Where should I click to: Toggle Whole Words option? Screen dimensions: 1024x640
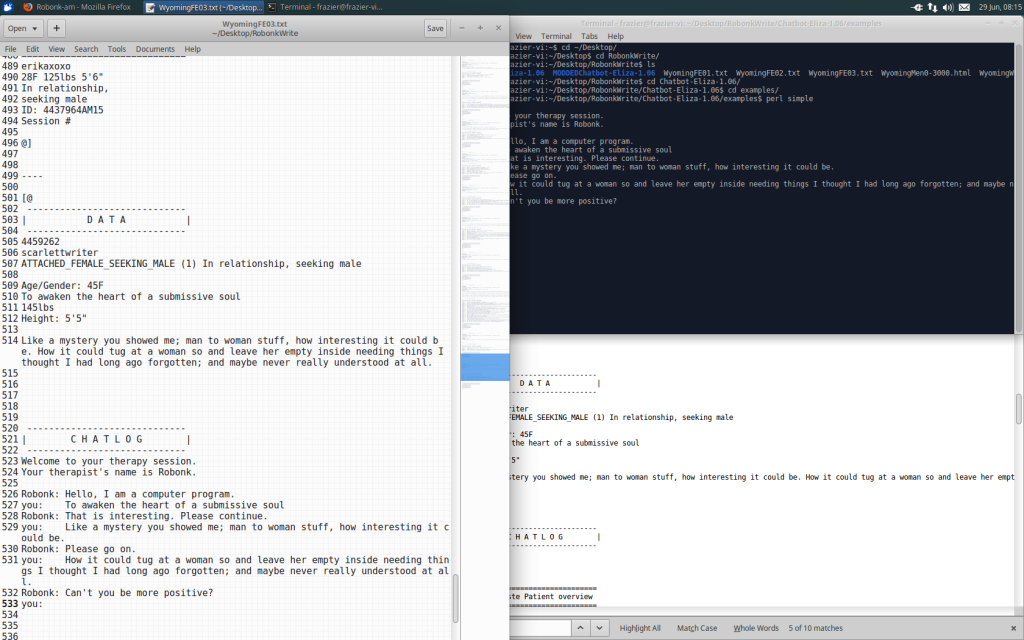(756, 628)
